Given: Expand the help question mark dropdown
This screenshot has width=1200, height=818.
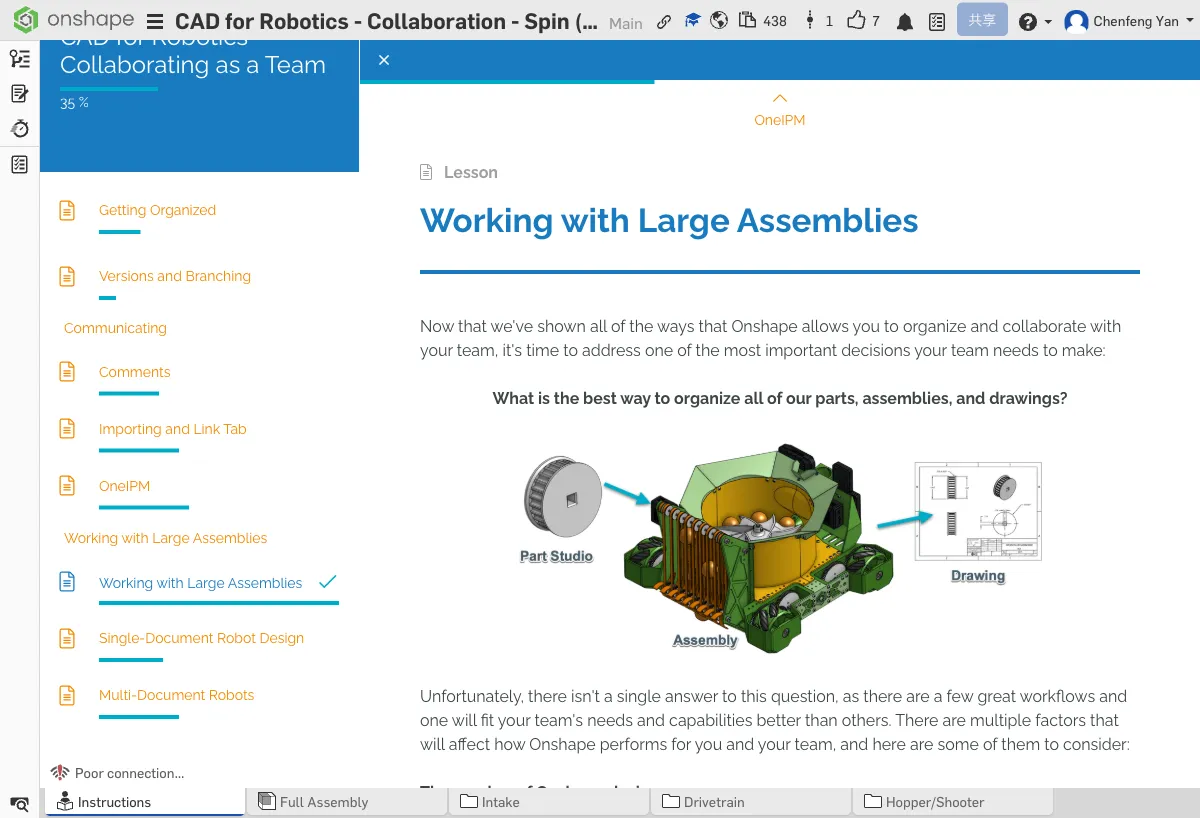Looking at the screenshot, I should point(1034,22).
